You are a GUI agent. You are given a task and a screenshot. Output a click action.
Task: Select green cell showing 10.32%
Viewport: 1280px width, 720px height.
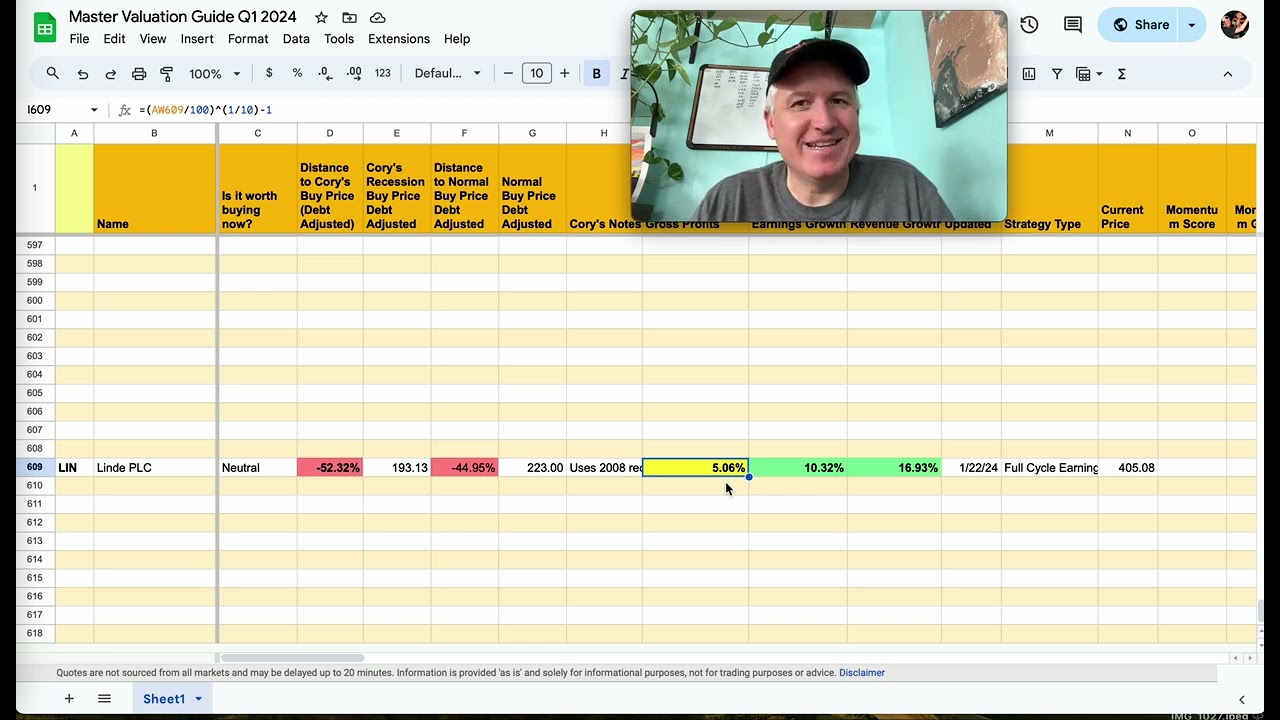pos(798,468)
